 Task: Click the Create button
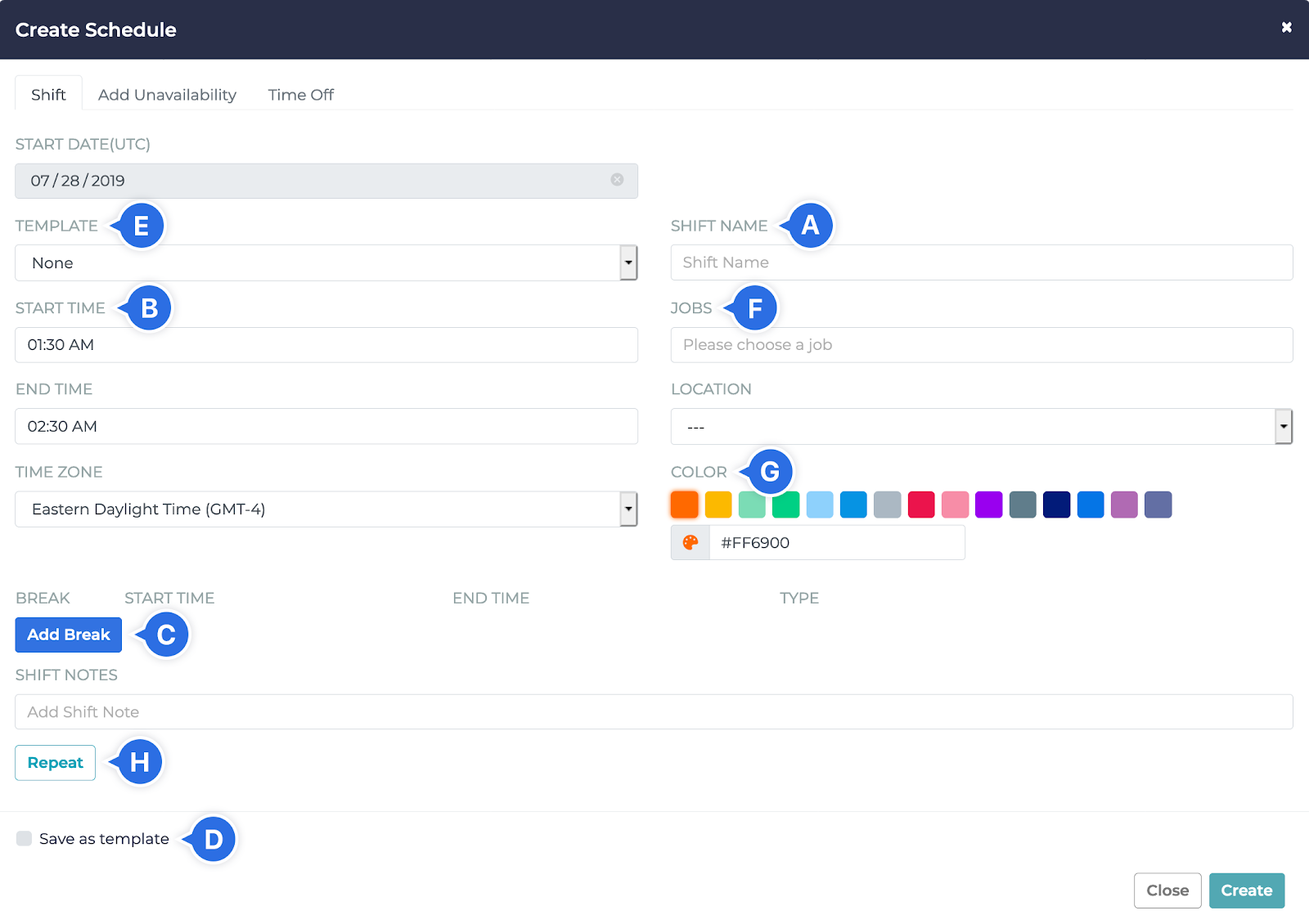click(1246, 890)
